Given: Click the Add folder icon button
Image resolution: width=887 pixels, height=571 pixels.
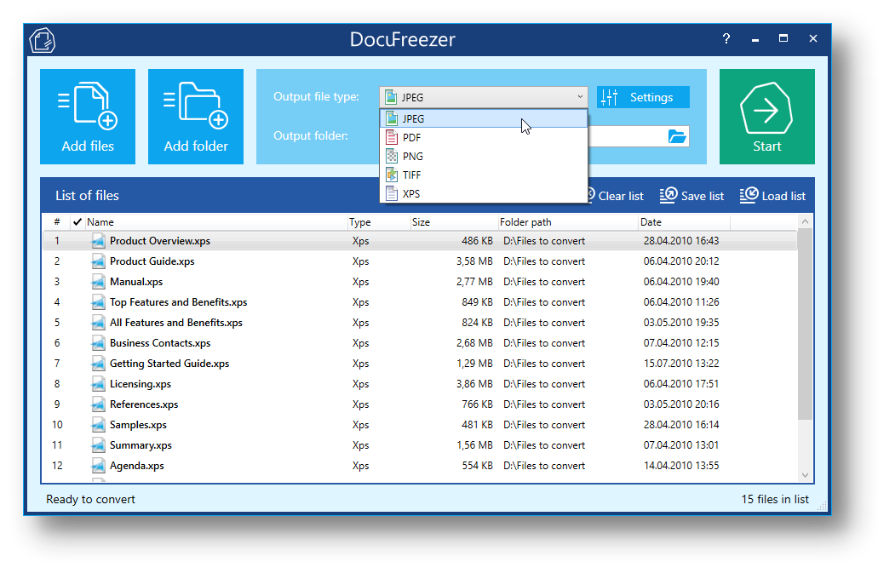Looking at the screenshot, I should pyautogui.click(x=196, y=116).
